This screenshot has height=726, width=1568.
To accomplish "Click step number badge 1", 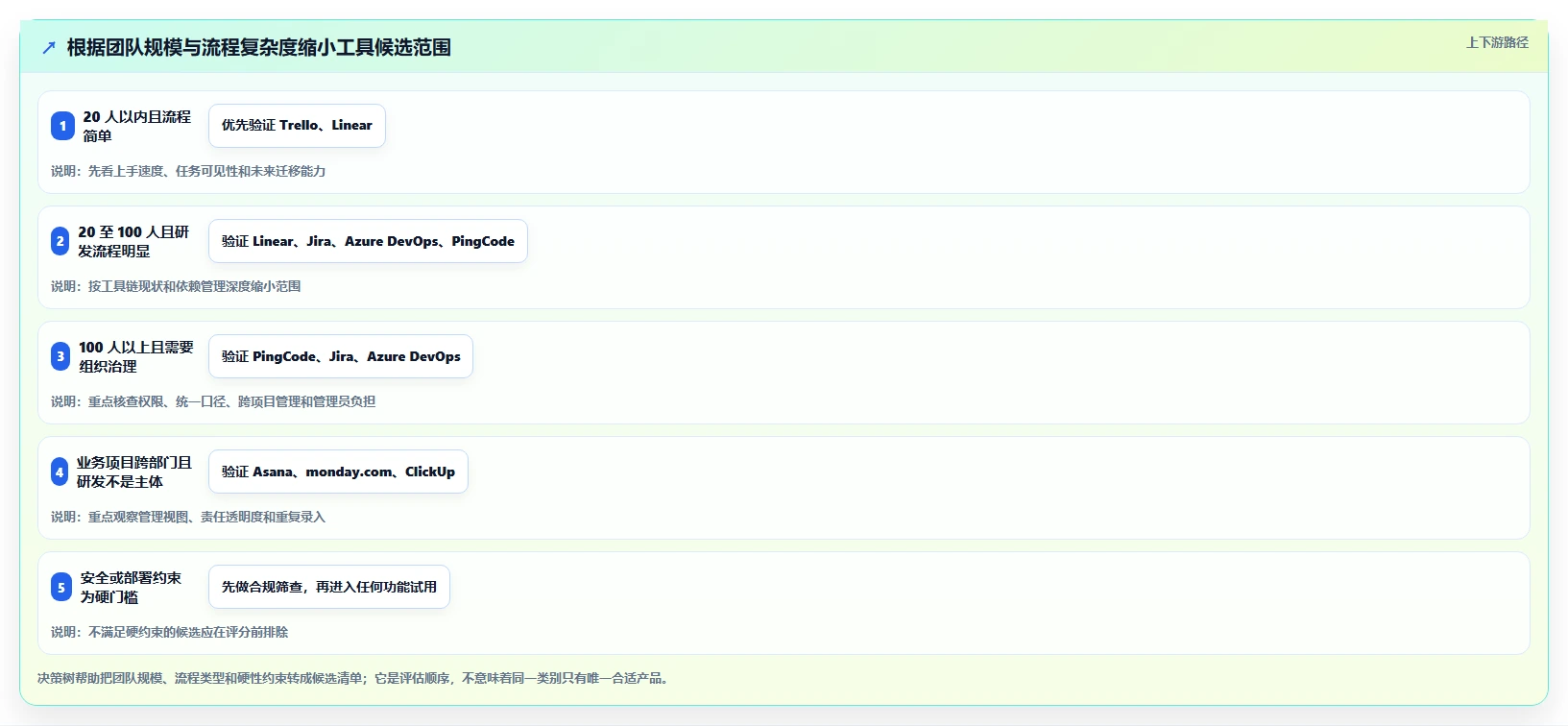I will (62, 126).
